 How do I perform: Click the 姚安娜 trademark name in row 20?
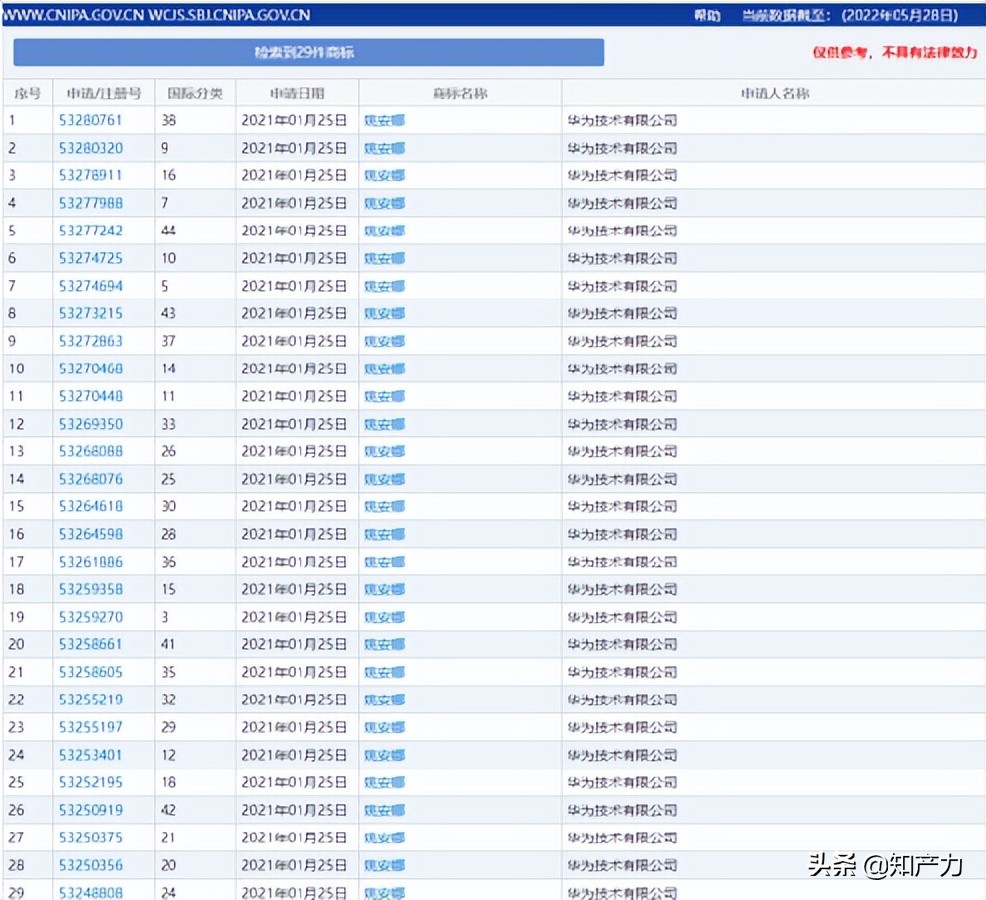[384, 644]
